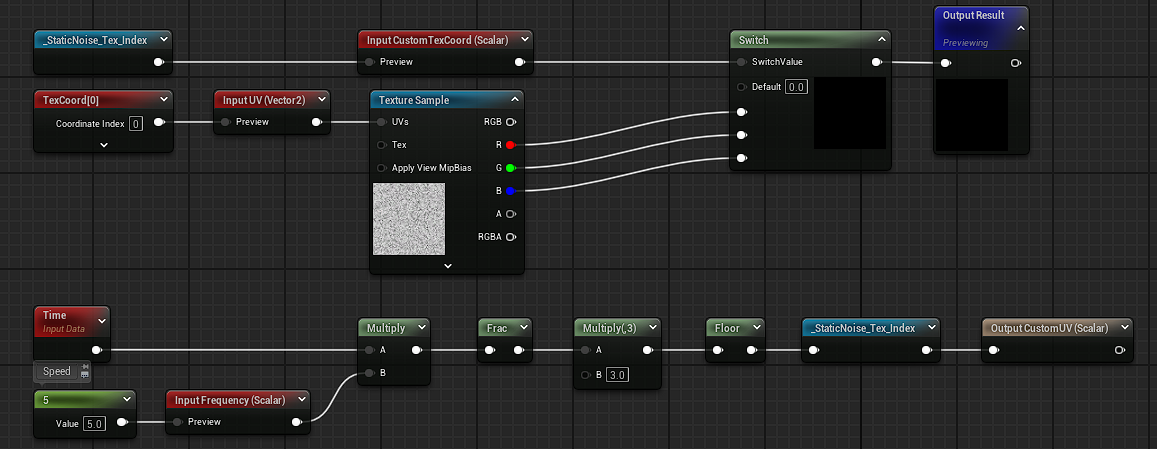Click the UVs input pin on Texture Sample
This screenshot has height=449, width=1157.
[x=381, y=122]
